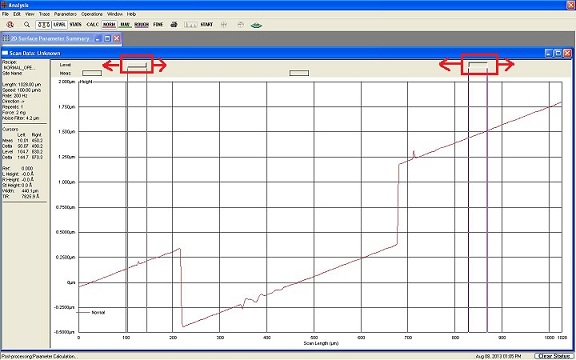Viewport: 576px width, 360px height.
Task: Click the left Level cursor handle
Action: click(137, 65)
